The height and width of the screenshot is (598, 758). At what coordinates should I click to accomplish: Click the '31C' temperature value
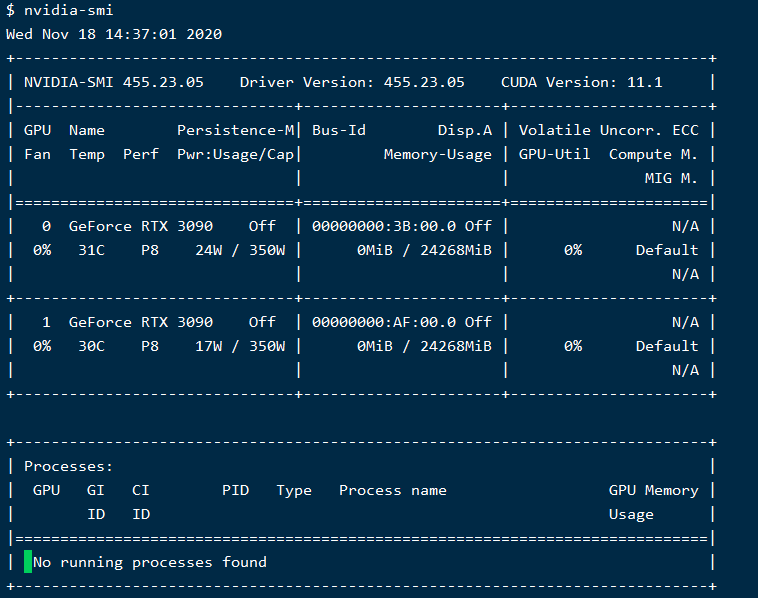coord(91,250)
